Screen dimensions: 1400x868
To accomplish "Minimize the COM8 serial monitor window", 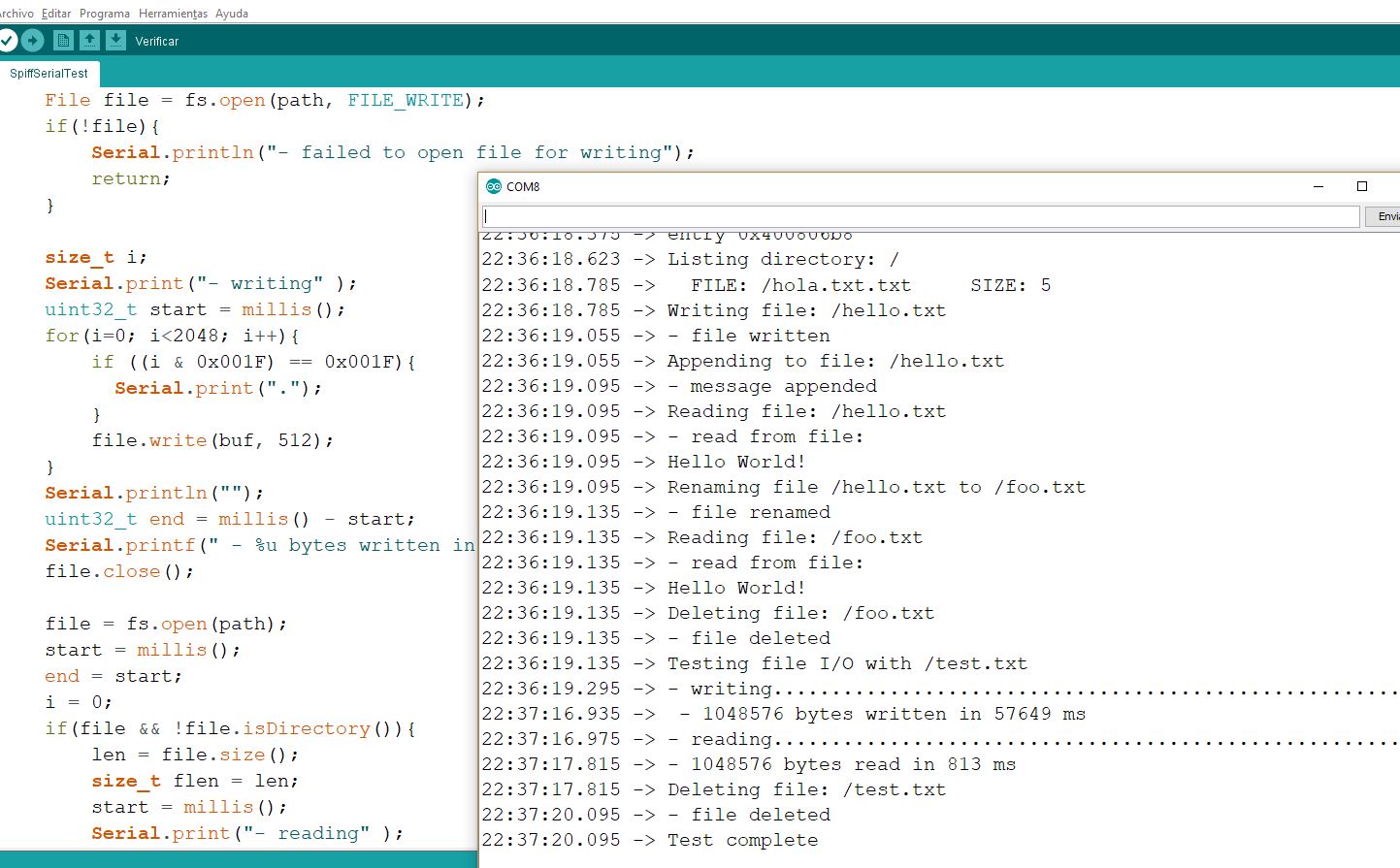I will [x=1319, y=186].
